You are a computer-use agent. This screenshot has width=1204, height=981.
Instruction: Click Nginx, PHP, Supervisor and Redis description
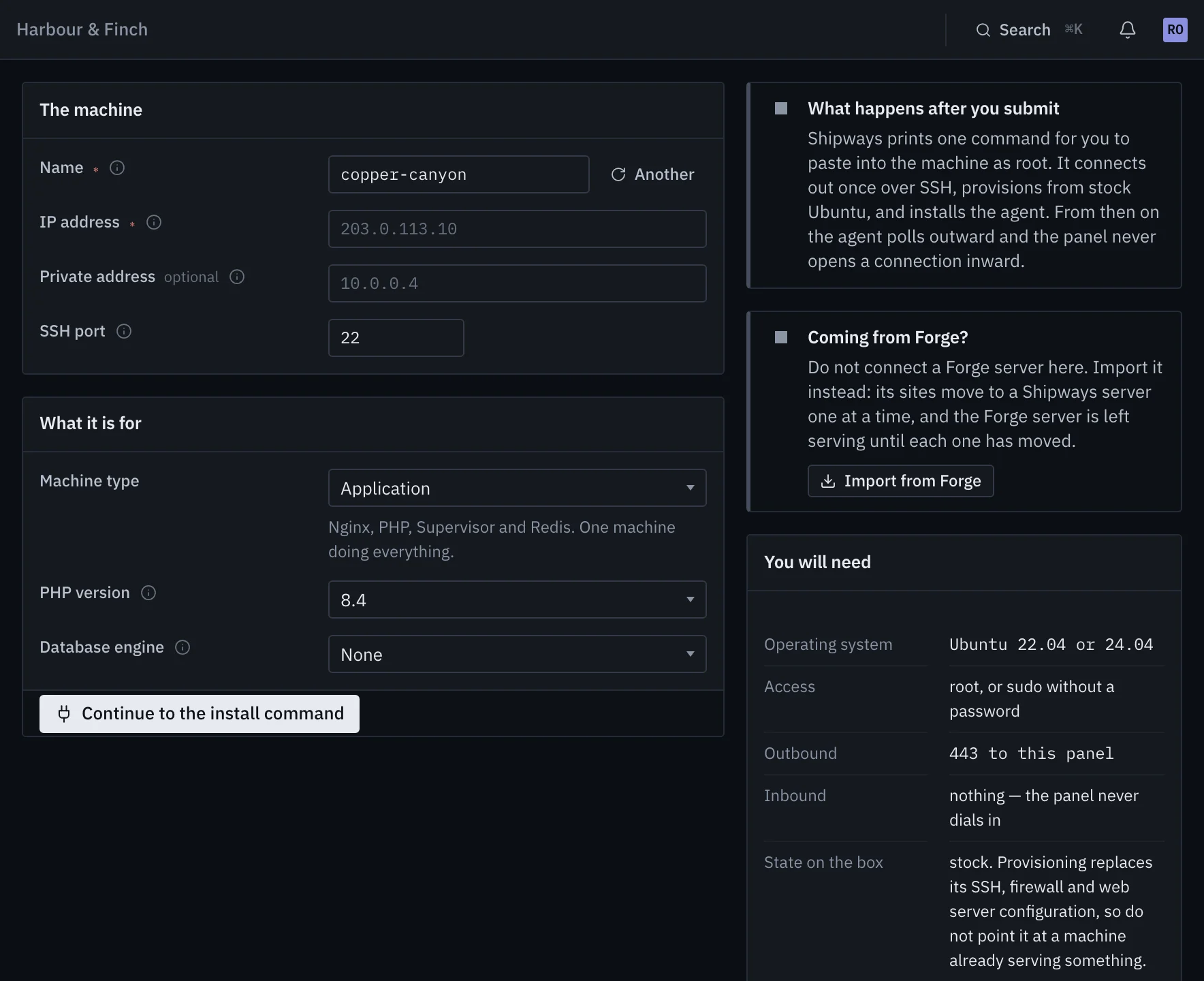[502, 540]
